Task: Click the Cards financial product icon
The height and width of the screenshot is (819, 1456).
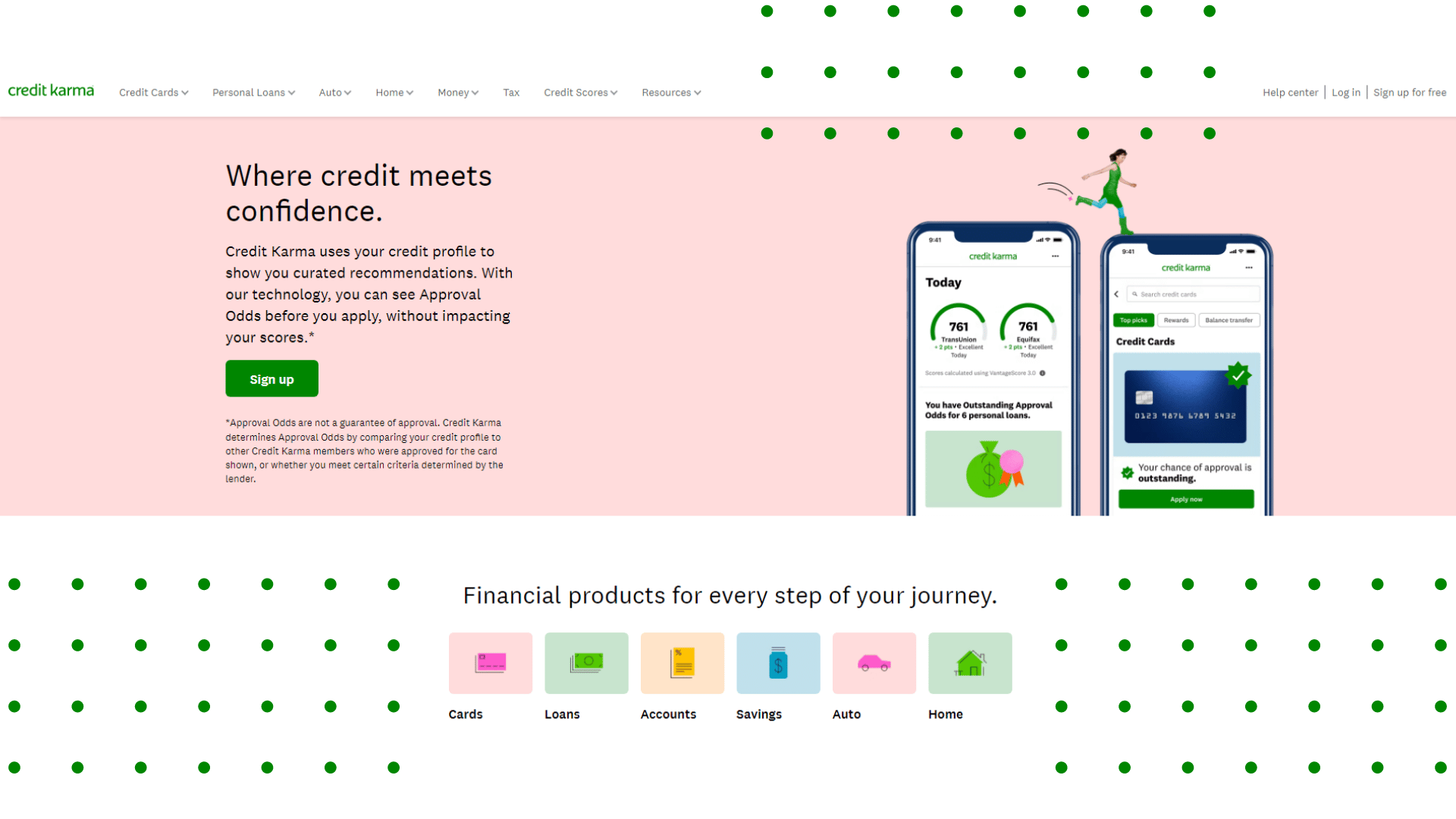Action: 490,662
